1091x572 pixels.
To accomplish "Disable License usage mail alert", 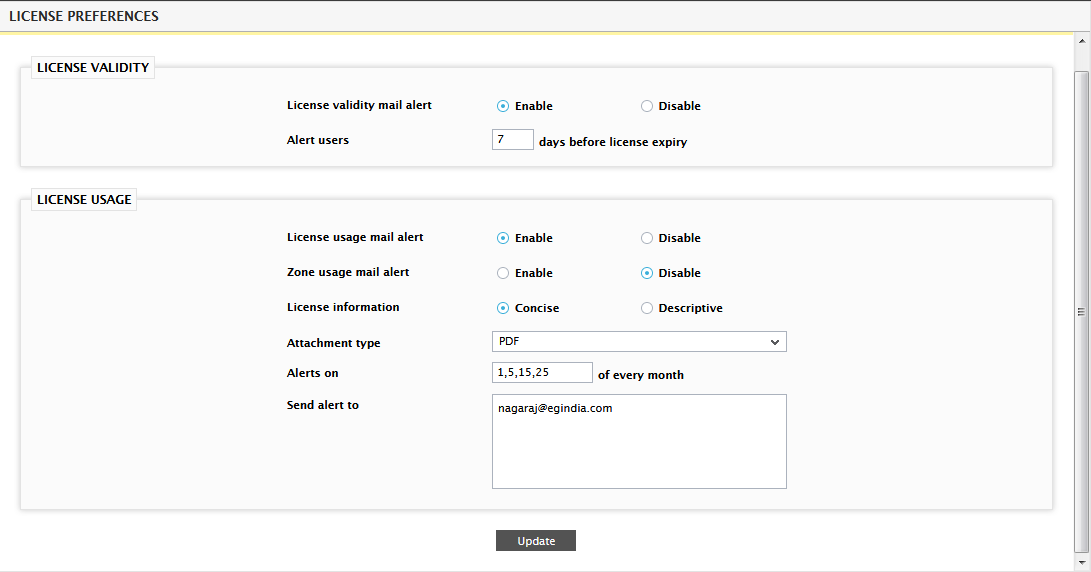I will pyautogui.click(x=647, y=238).
